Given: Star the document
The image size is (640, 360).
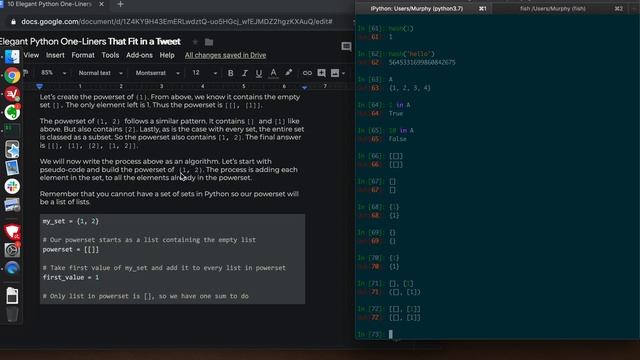Looking at the screenshot, I should 195,42.
